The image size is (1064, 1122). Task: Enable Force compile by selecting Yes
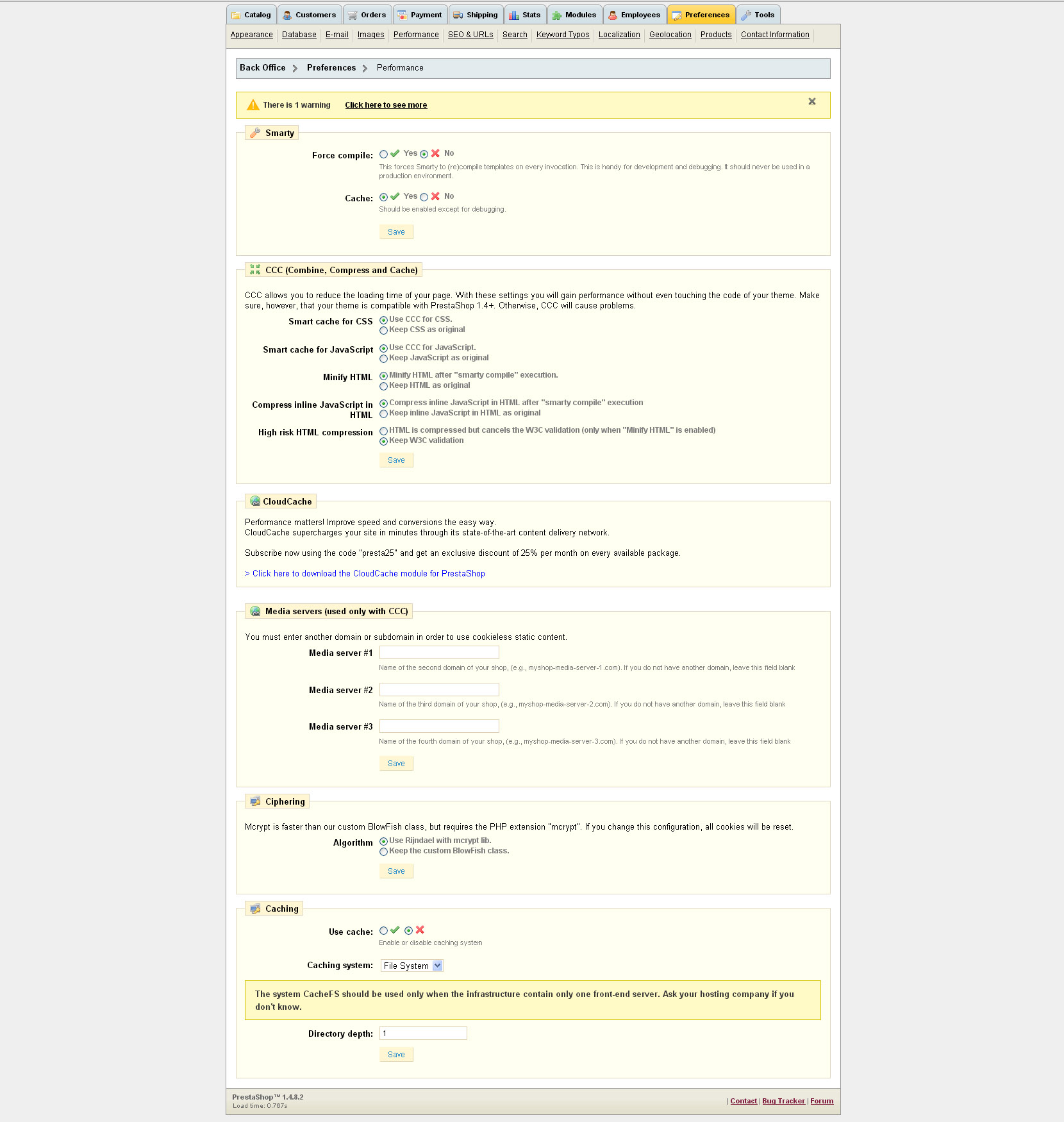[x=383, y=155]
